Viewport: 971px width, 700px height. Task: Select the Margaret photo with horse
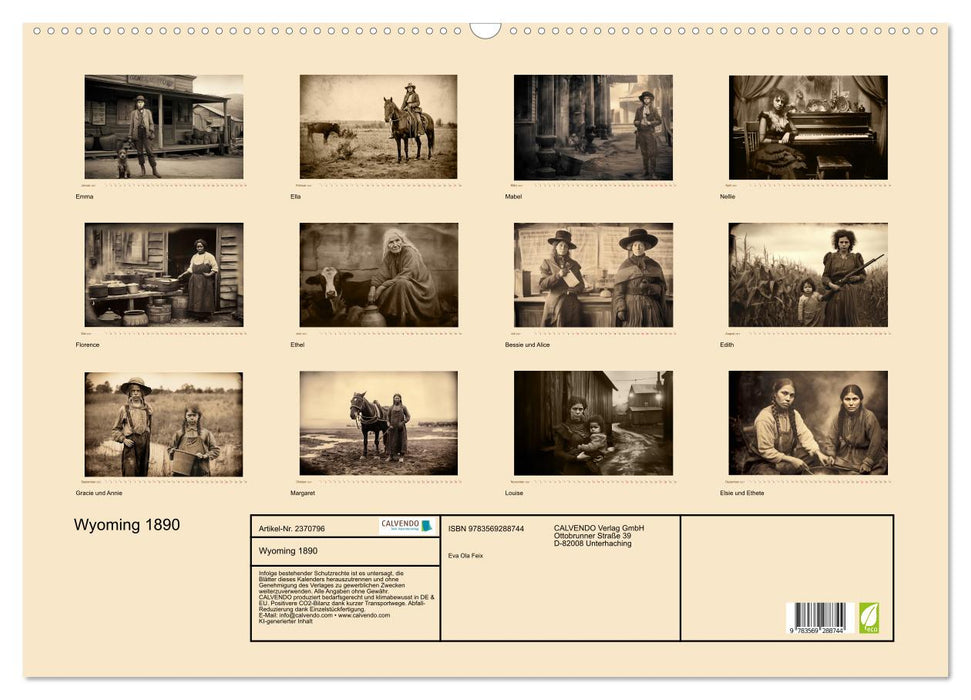(x=379, y=423)
